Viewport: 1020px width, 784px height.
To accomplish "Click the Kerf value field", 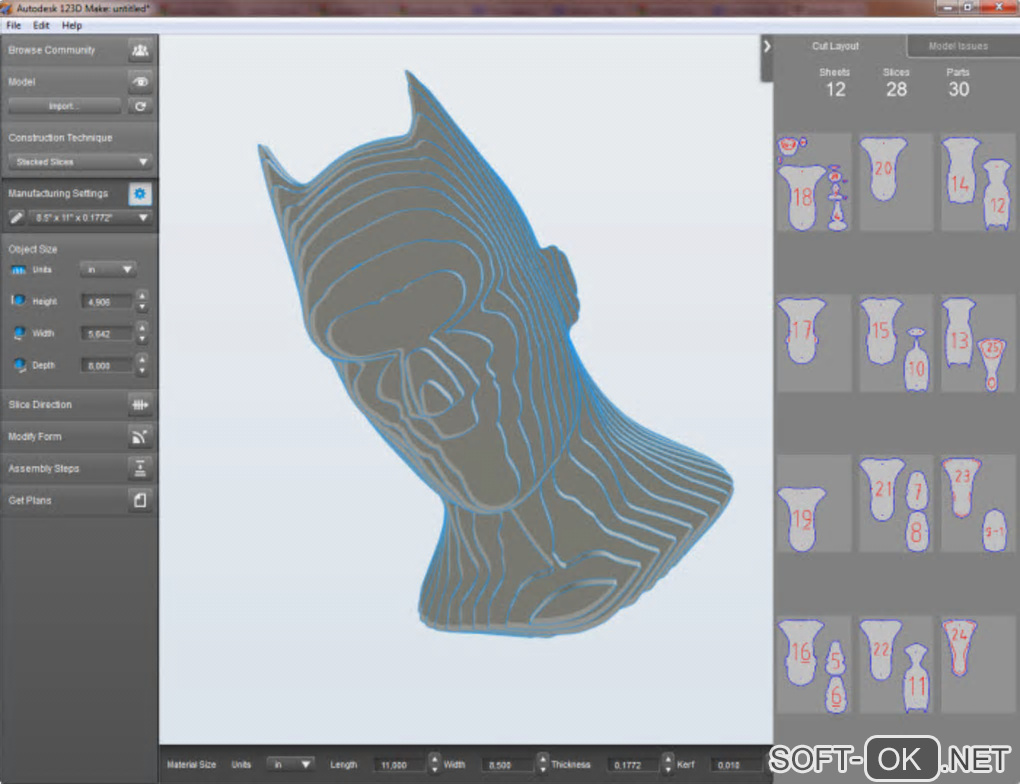I will 736,765.
